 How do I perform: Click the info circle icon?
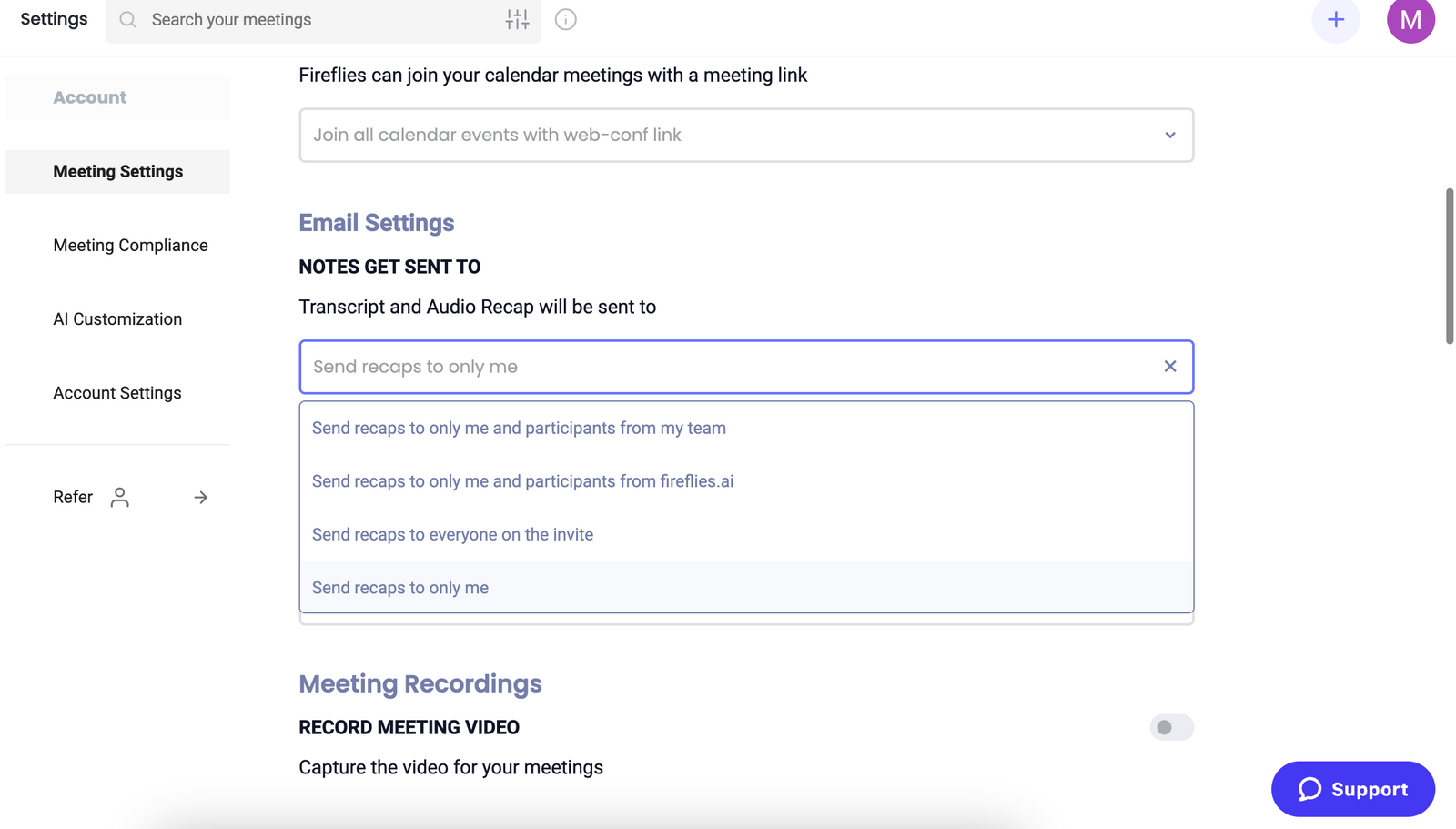pos(566,20)
